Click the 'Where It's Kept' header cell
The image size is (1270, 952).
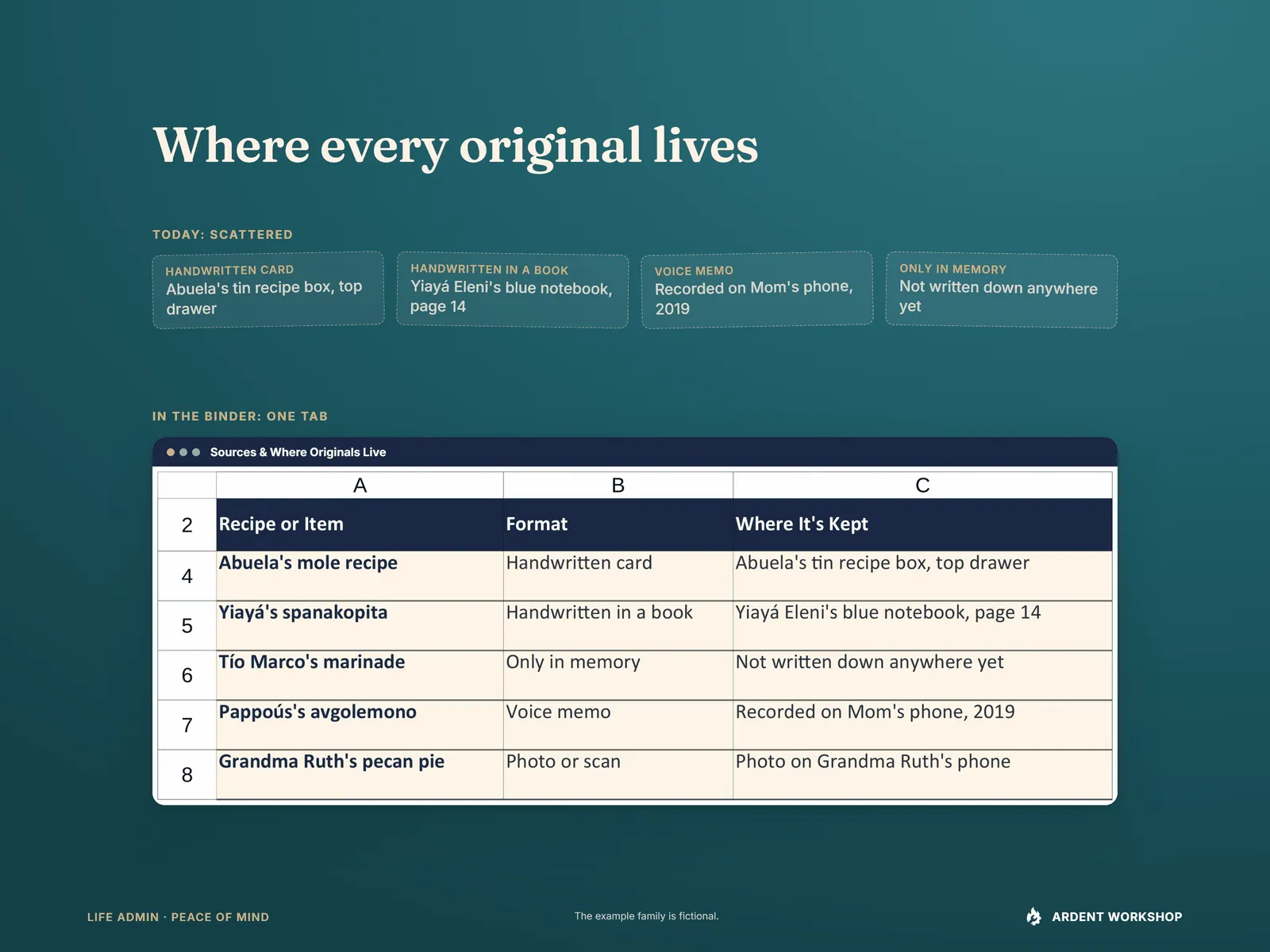coord(922,524)
